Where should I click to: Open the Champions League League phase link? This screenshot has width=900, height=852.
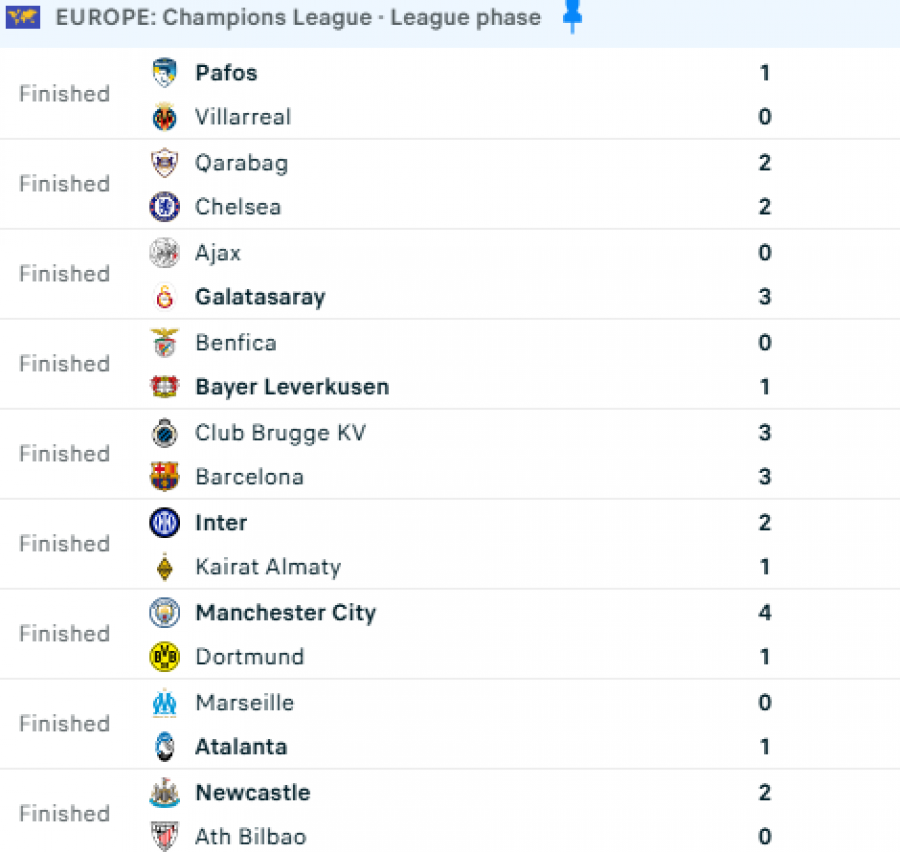[298, 17]
